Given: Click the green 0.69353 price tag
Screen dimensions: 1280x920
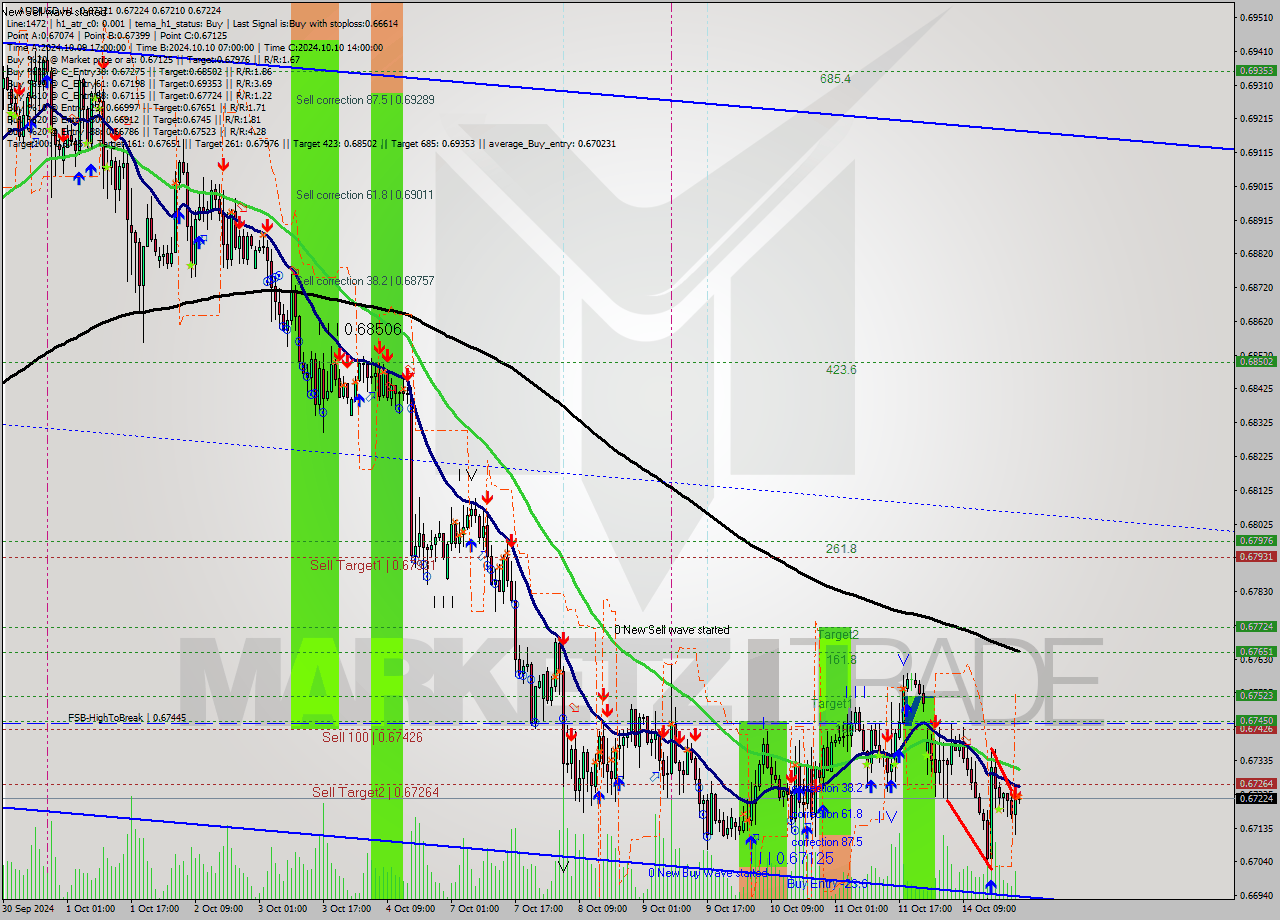Looking at the screenshot, I should pyautogui.click(x=1256, y=70).
